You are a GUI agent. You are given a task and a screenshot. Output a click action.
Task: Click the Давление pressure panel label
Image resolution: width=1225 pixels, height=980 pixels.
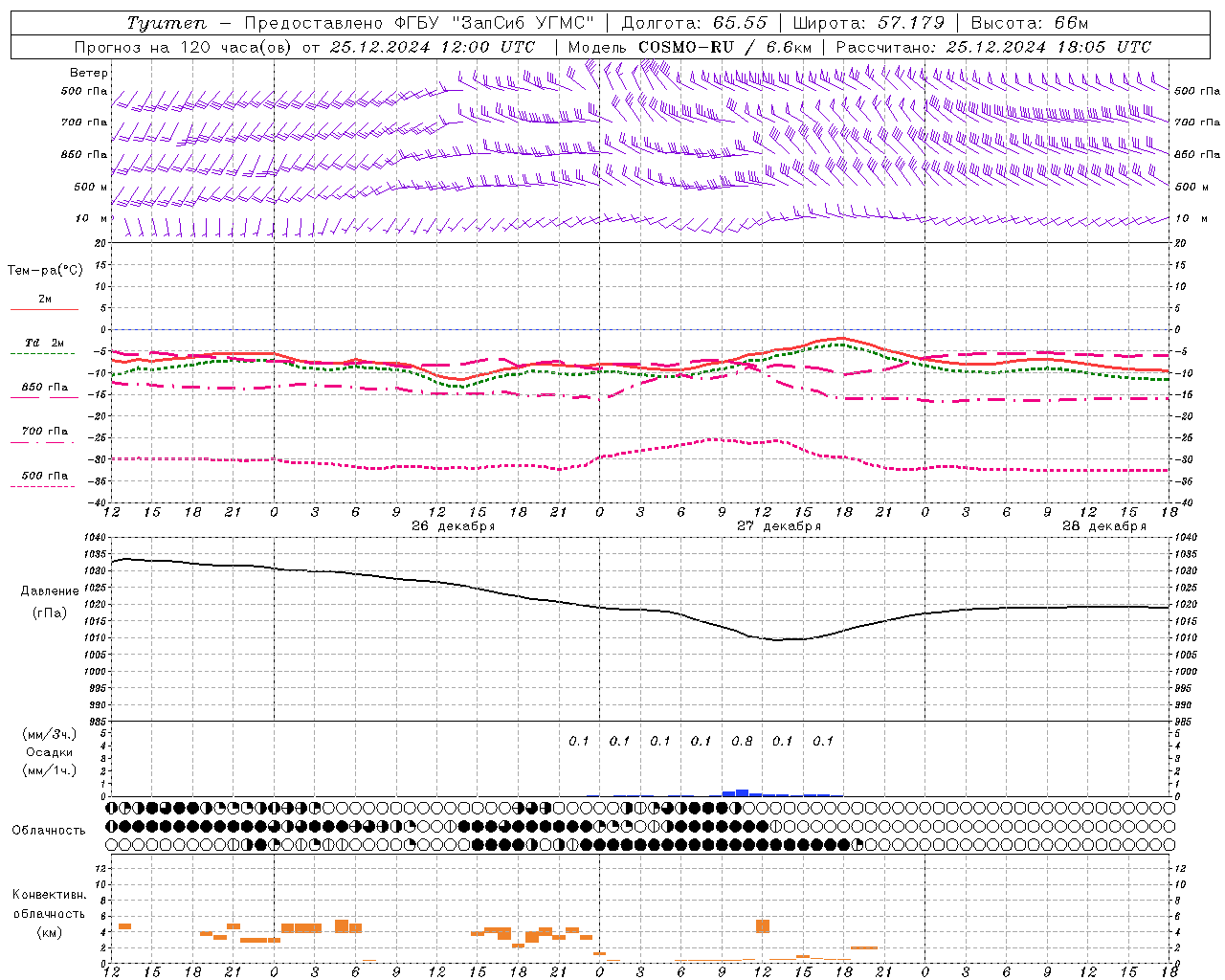(x=50, y=591)
